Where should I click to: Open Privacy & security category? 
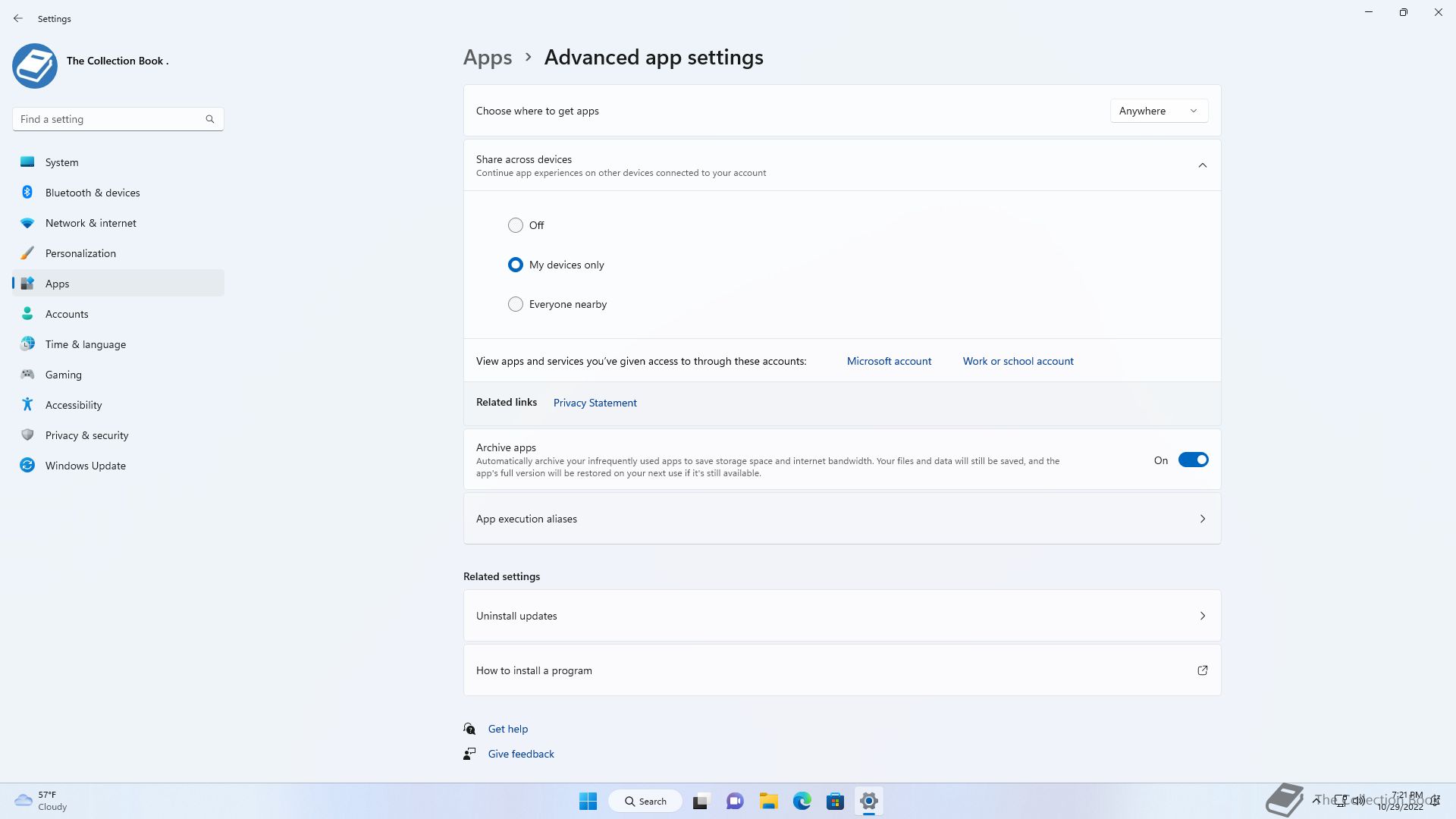[x=118, y=435]
